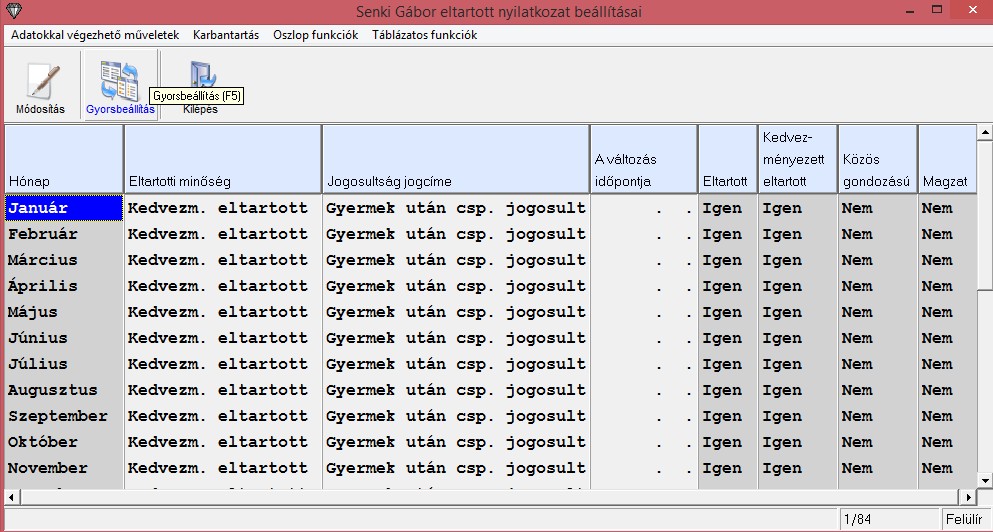Toggle Közös gondozású value for Június
The image size is (993, 532).
click(x=876, y=338)
